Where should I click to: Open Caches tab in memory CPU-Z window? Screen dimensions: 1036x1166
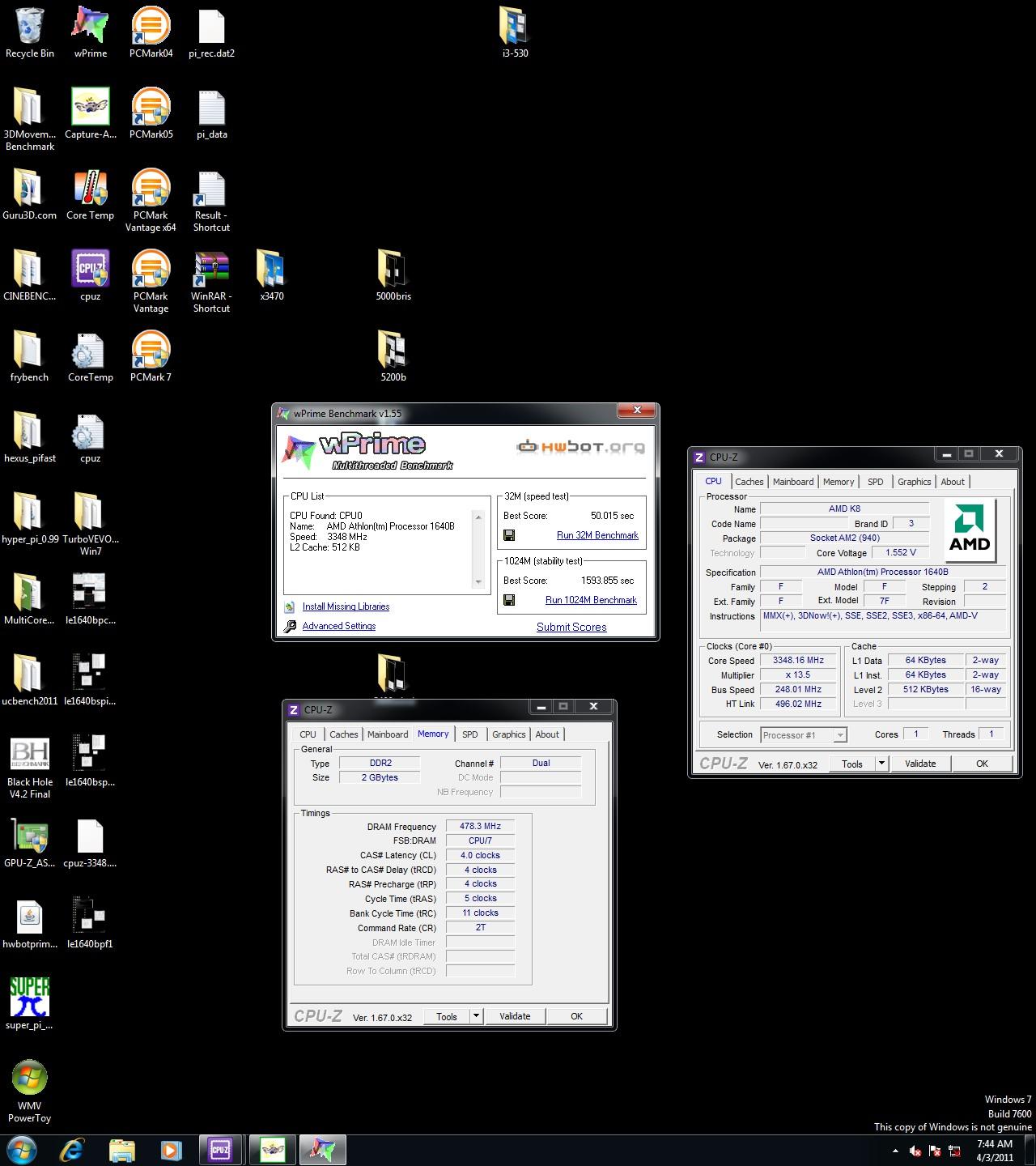point(343,734)
